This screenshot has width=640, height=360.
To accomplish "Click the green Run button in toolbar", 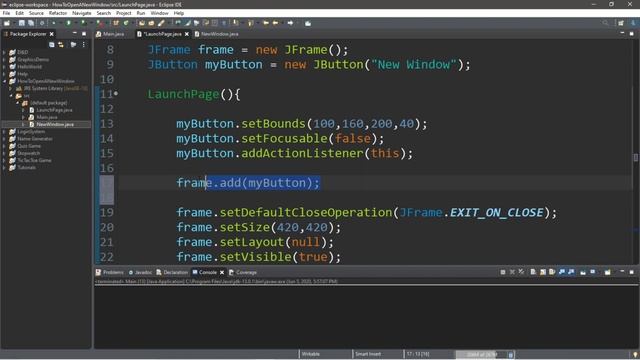I will 69,23.
